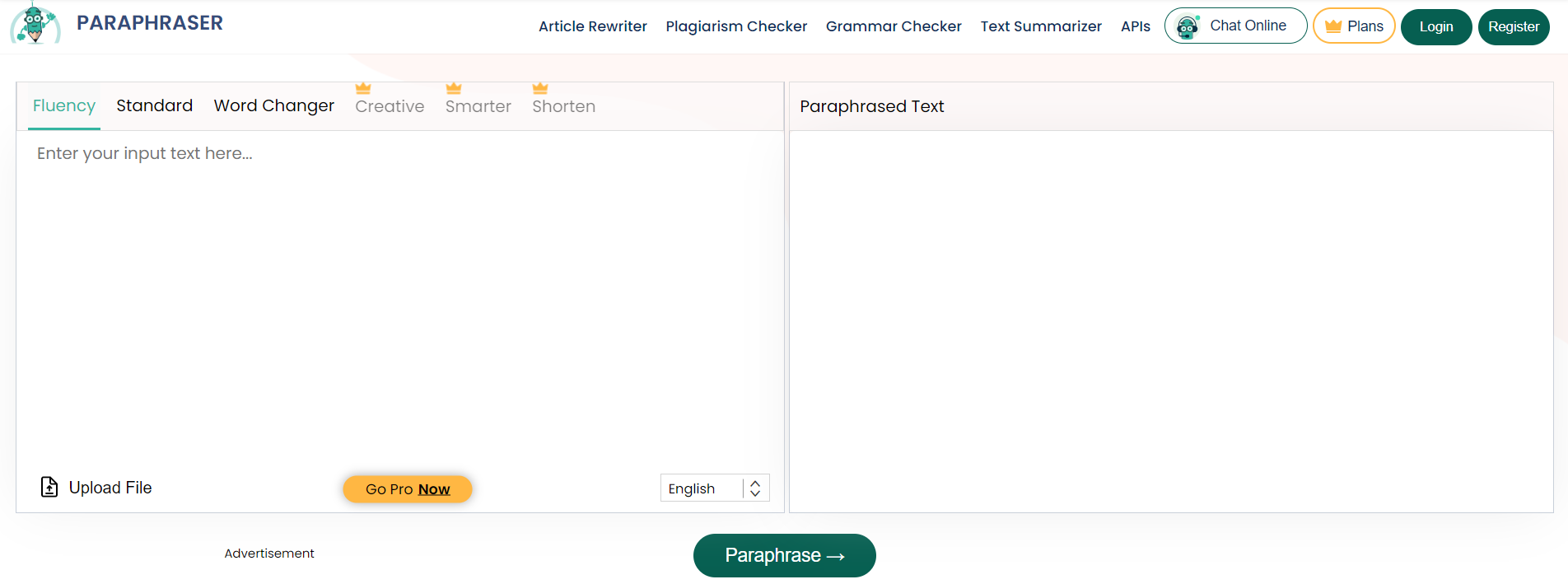The height and width of the screenshot is (584, 1568).
Task: Switch to Standard paraphrasing mode
Action: 154,105
